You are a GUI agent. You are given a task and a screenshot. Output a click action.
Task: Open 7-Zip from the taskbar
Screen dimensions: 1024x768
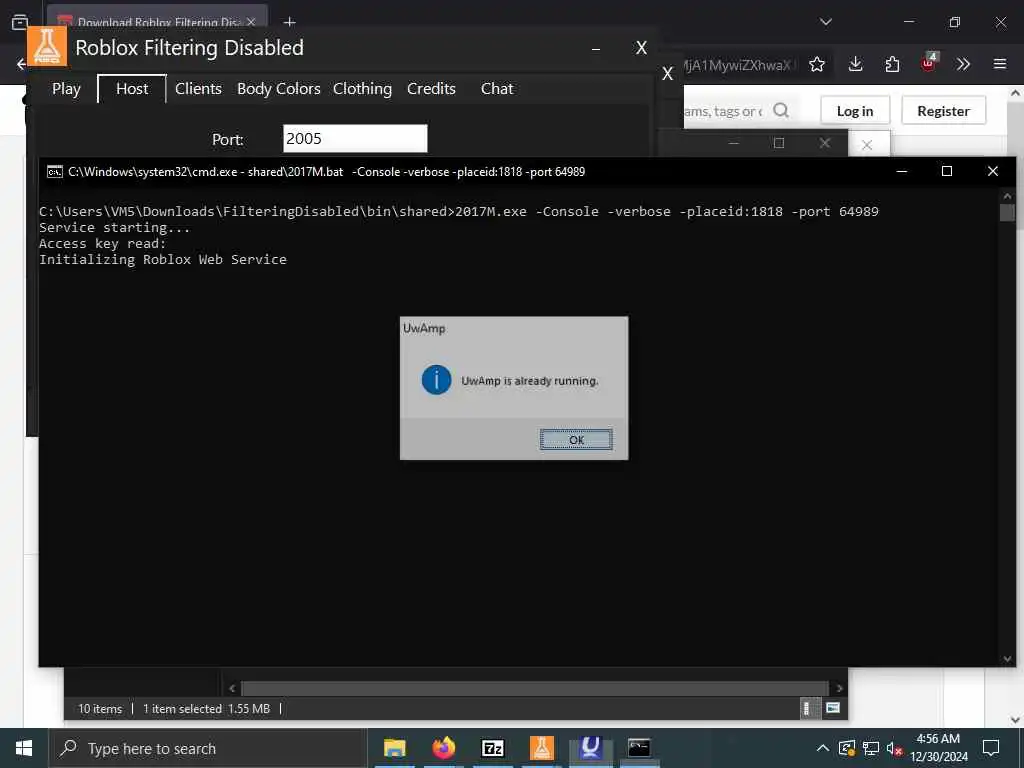pos(493,748)
